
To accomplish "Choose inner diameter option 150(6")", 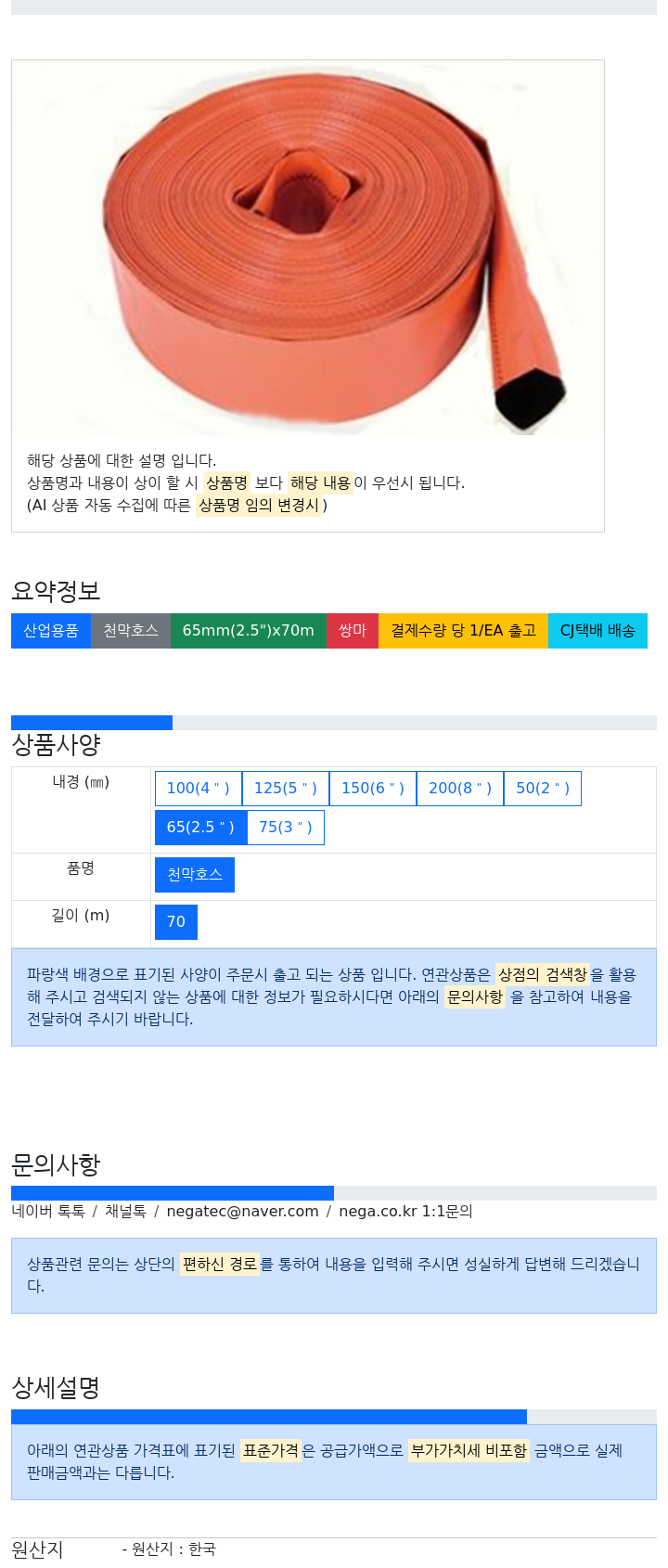I will point(373,789).
